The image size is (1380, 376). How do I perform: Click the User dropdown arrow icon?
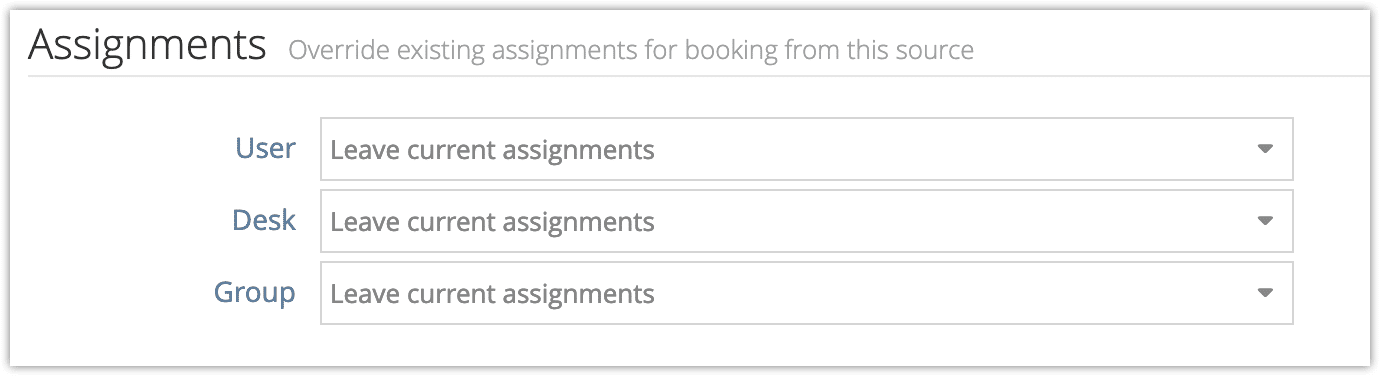pyautogui.click(x=1265, y=149)
